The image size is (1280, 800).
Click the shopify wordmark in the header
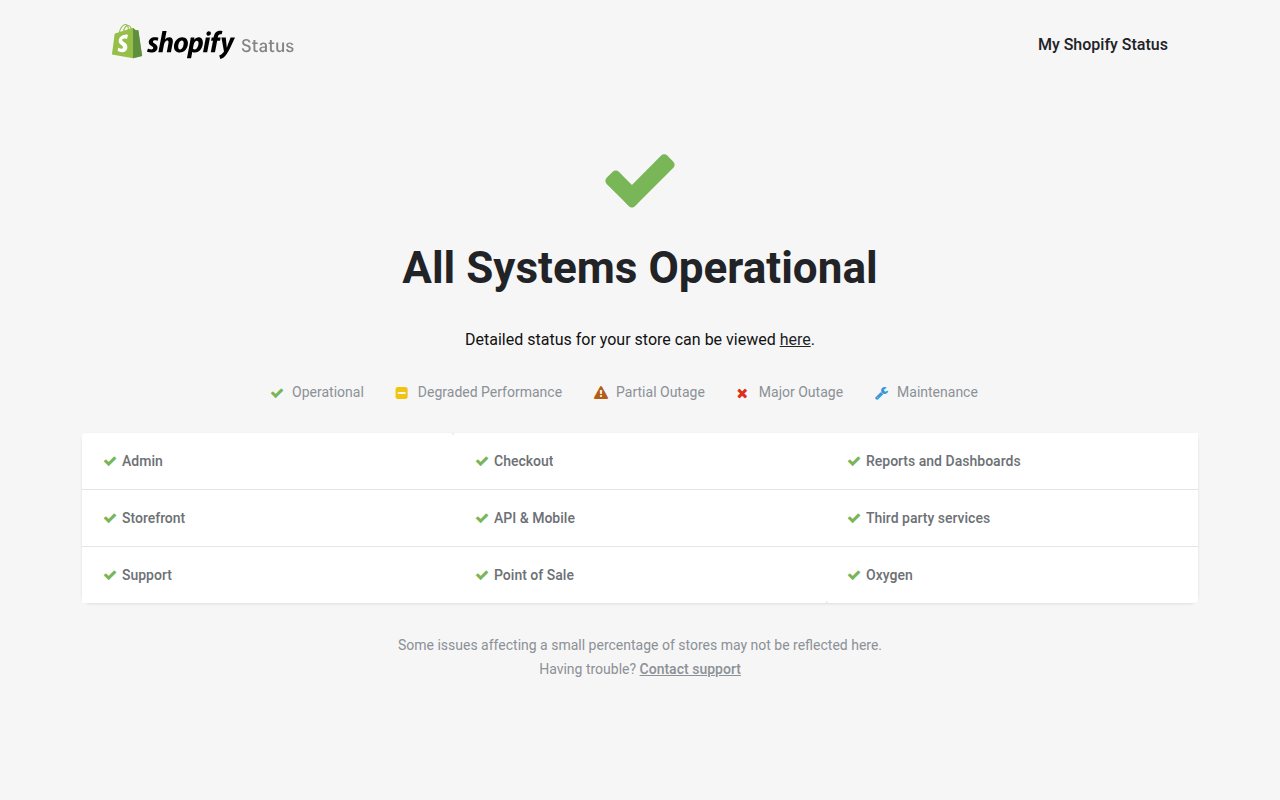pyautogui.click(x=190, y=44)
